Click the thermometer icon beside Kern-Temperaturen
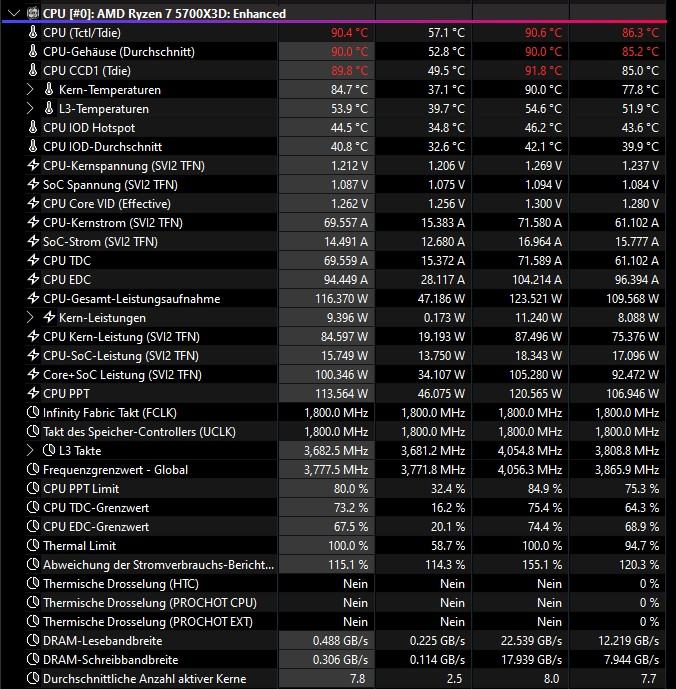The image size is (676, 689). tap(49, 90)
